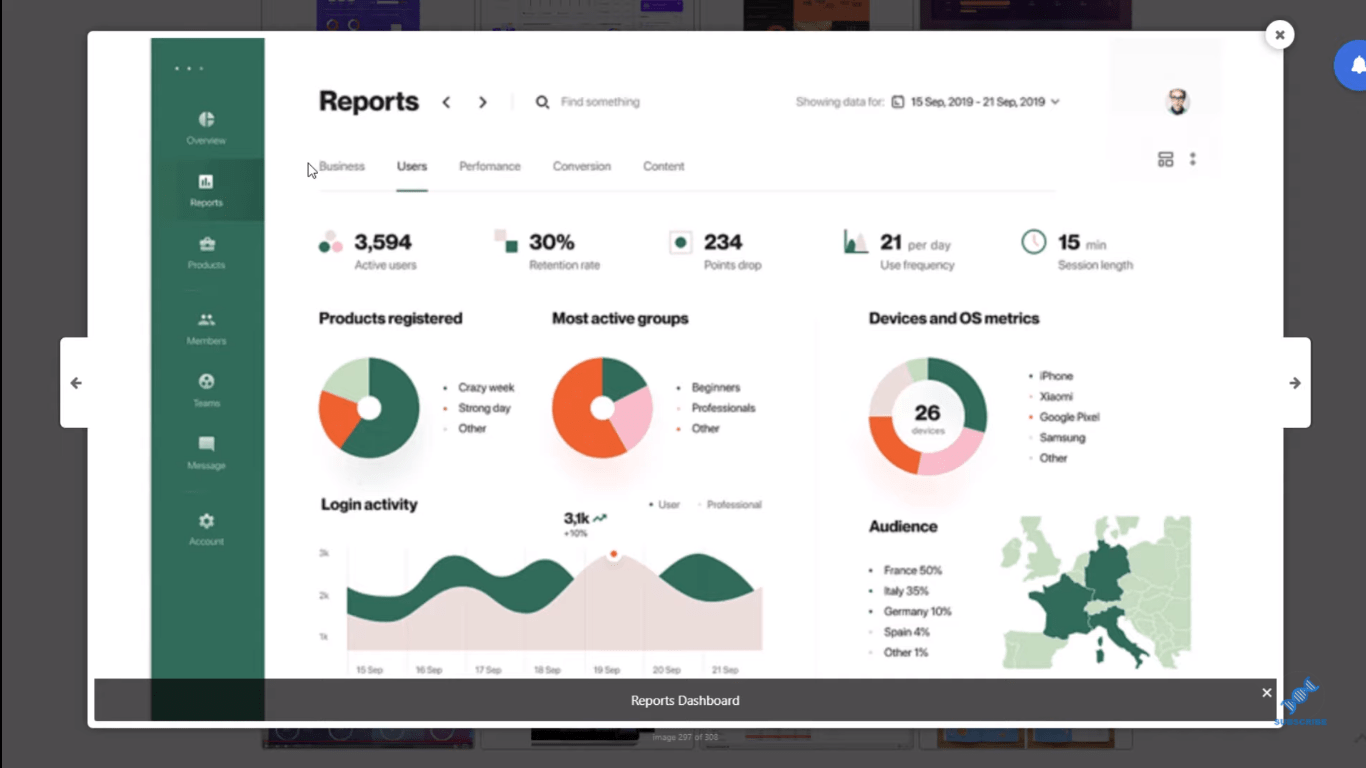This screenshot has height=768, width=1366.
Task: Open the Message chat icon
Action: 206,444
